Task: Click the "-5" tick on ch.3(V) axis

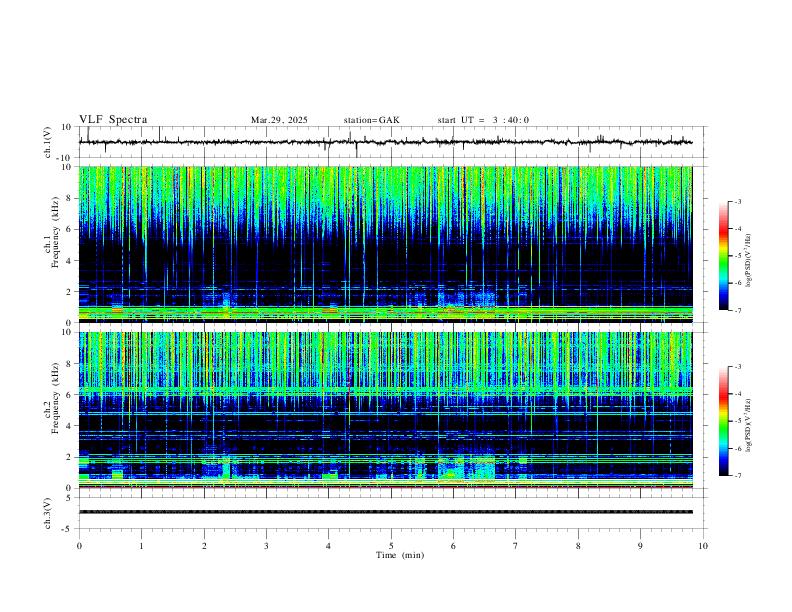Action: [x=68, y=529]
